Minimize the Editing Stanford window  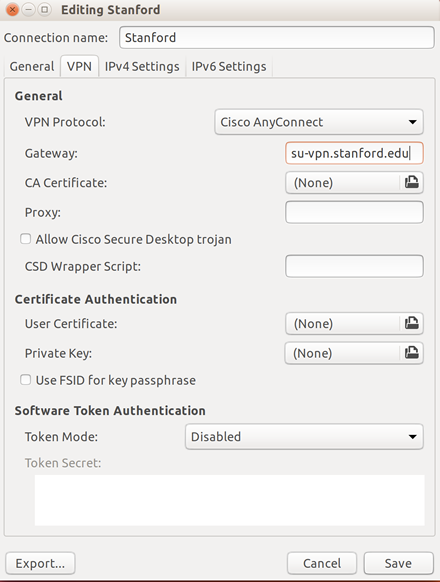click(29, 10)
